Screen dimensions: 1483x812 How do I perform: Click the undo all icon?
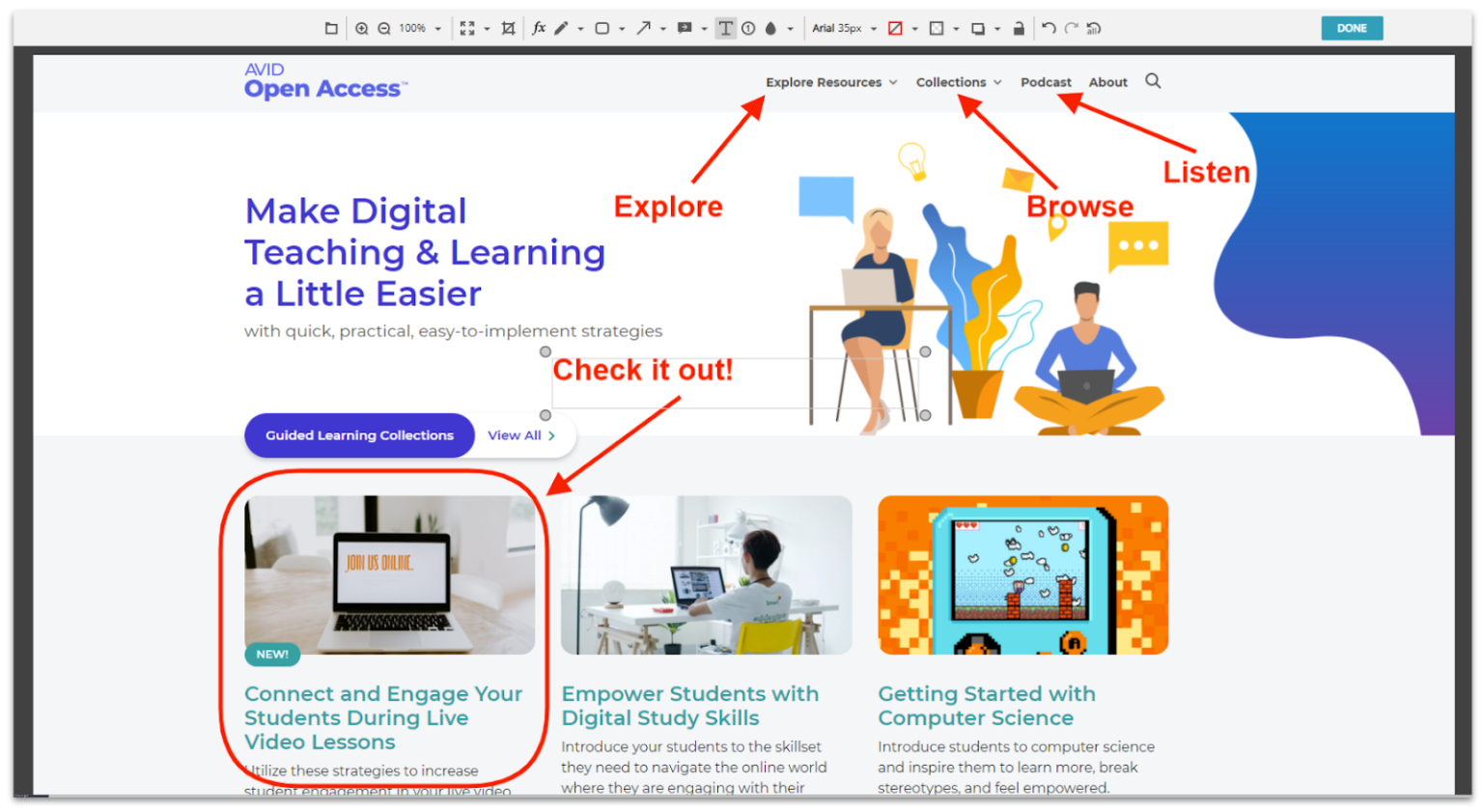[x=1094, y=29]
